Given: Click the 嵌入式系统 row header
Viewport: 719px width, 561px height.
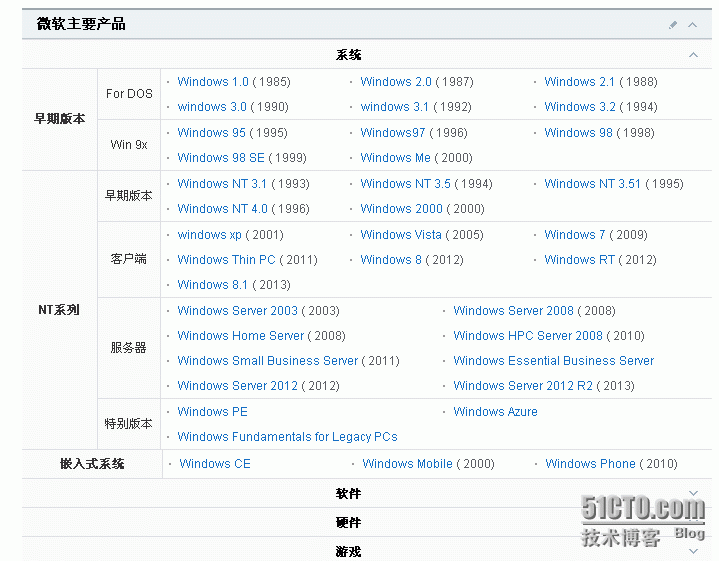Looking at the screenshot, I should click(x=92, y=464).
